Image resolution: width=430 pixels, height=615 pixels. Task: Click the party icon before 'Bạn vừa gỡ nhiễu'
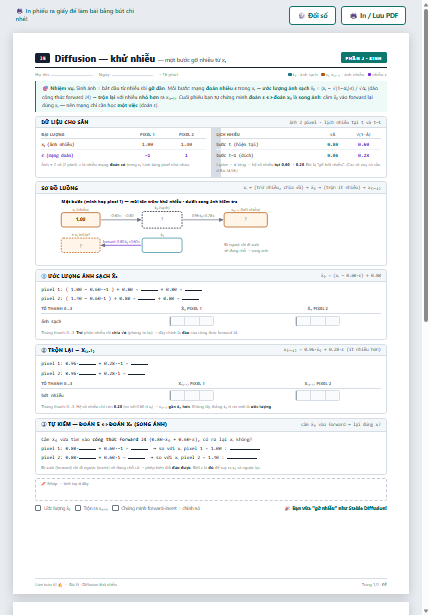288,508
